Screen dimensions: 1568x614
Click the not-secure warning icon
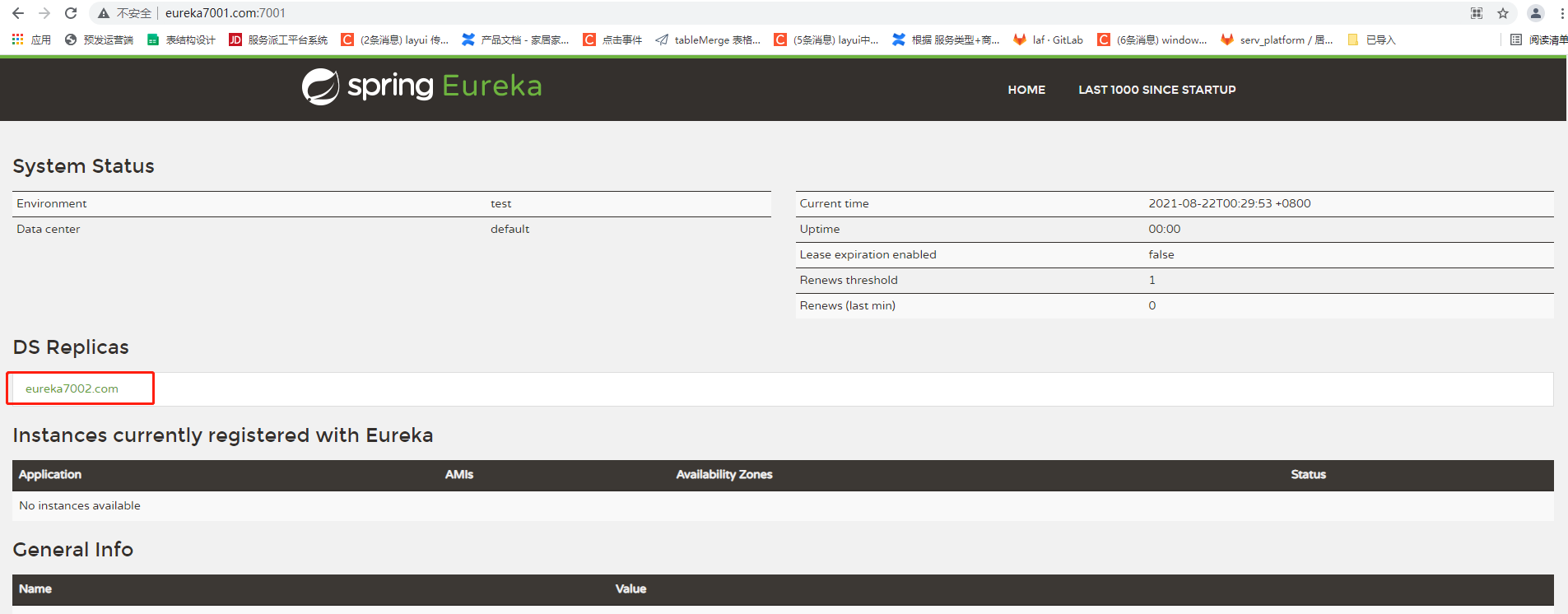click(x=104, y=13)
